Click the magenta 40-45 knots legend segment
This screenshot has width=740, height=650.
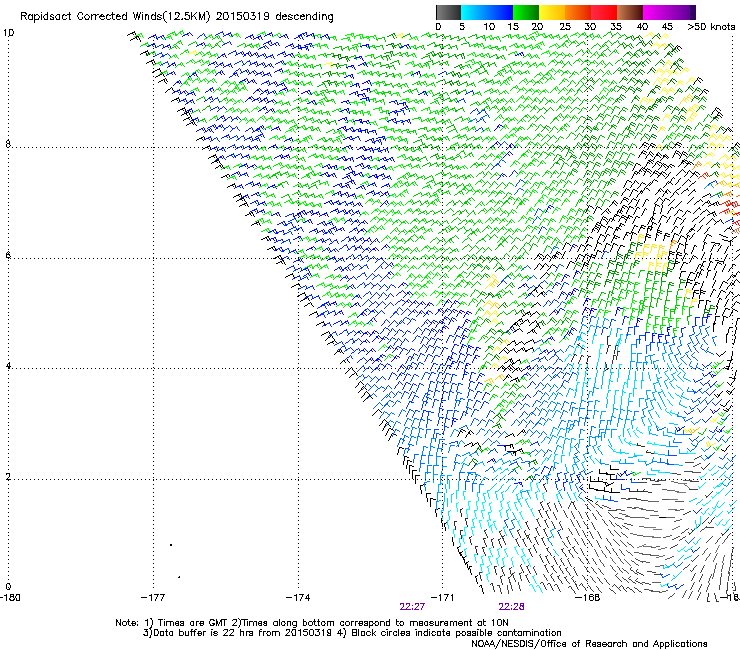click(656, 12)
